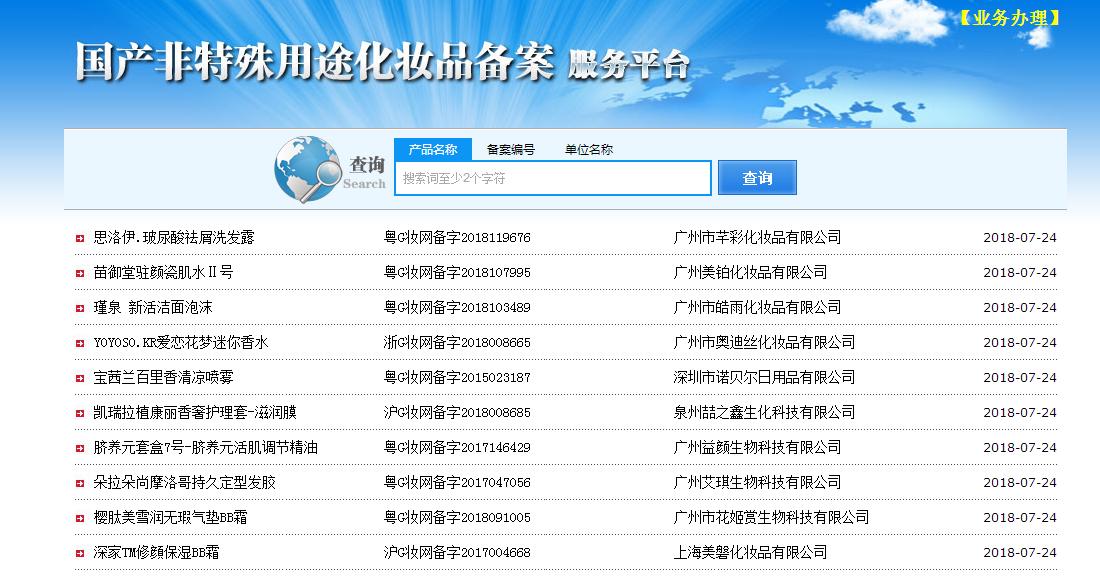Switch to the 备案编号 search tab
The height and width of the screenshot is (576, 1100).
tap(511, 149)
